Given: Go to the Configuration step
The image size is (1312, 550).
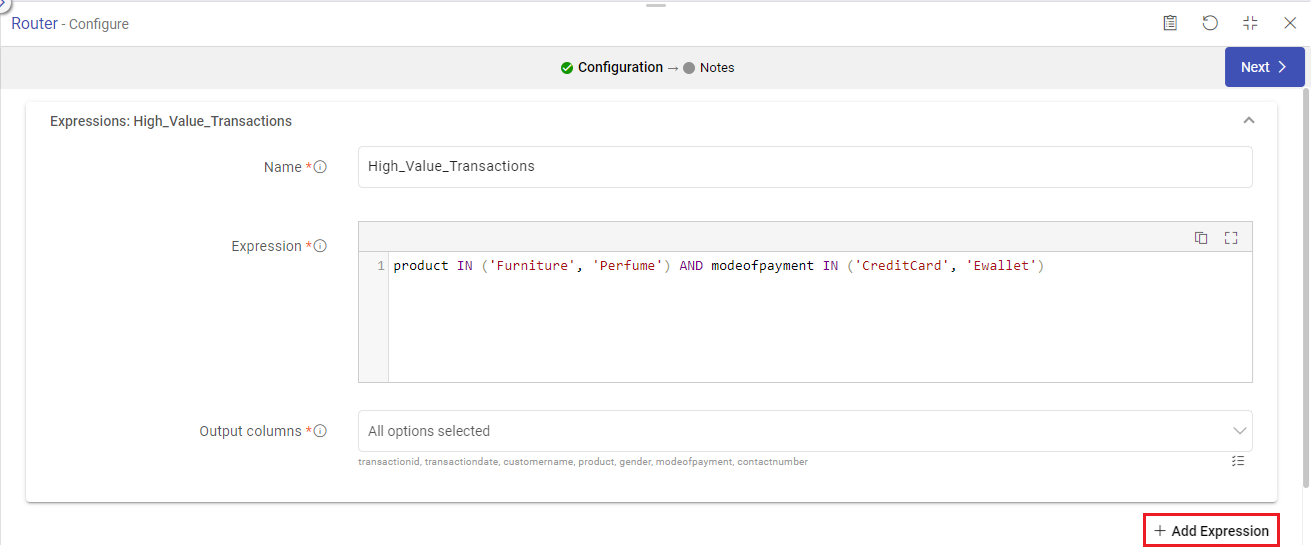Looking at the screenshot, I should (x=611, y=68).
